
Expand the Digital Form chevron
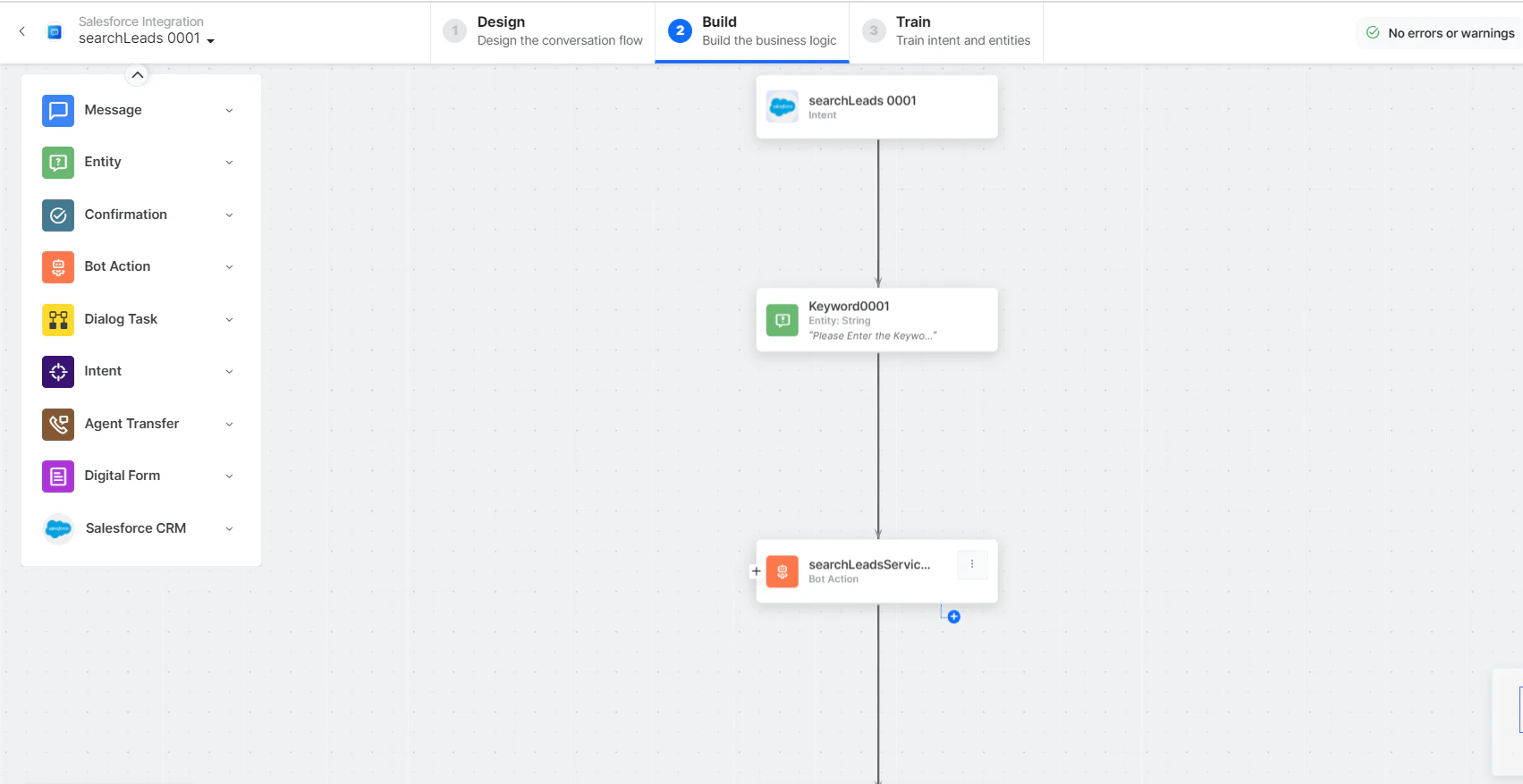(229, 476)
